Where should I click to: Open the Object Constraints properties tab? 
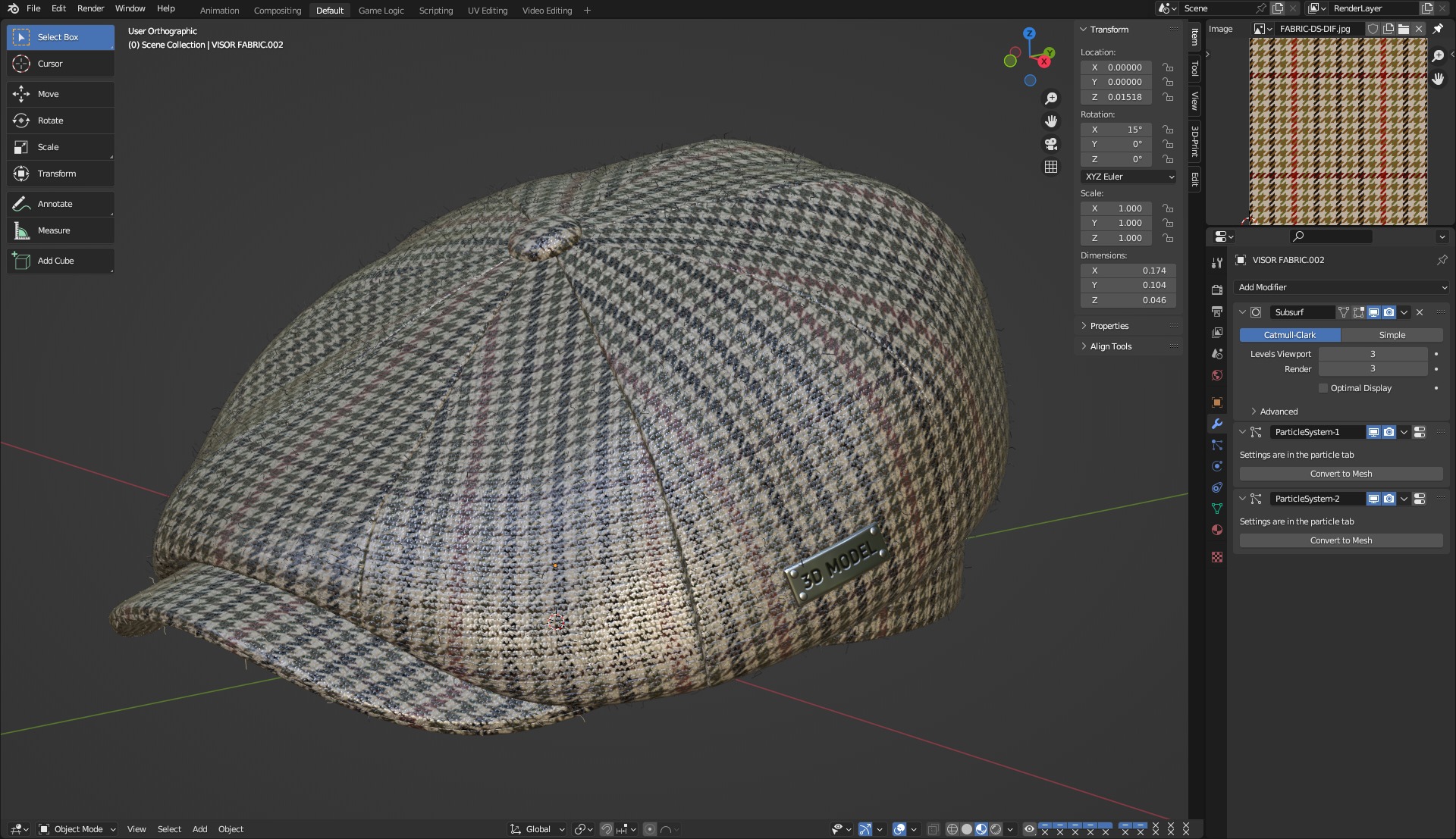[1217, 487]
